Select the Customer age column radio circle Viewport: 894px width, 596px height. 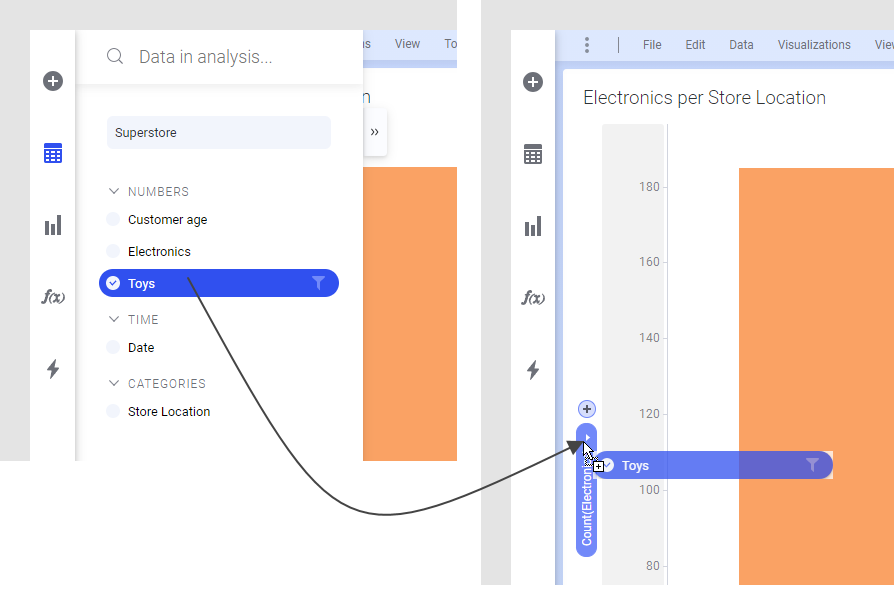point(113,220)
